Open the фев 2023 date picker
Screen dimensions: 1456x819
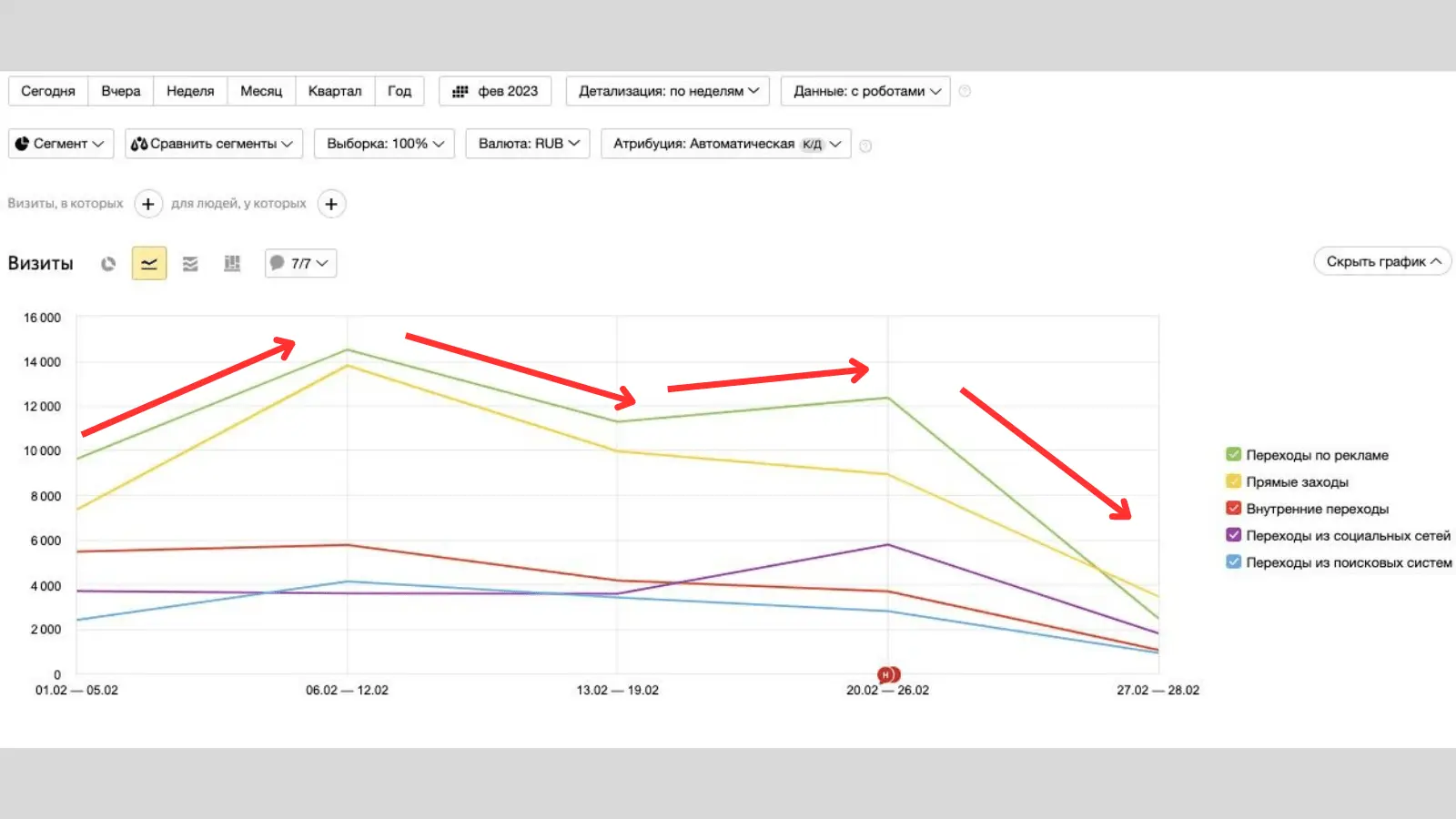coord(495,91)
